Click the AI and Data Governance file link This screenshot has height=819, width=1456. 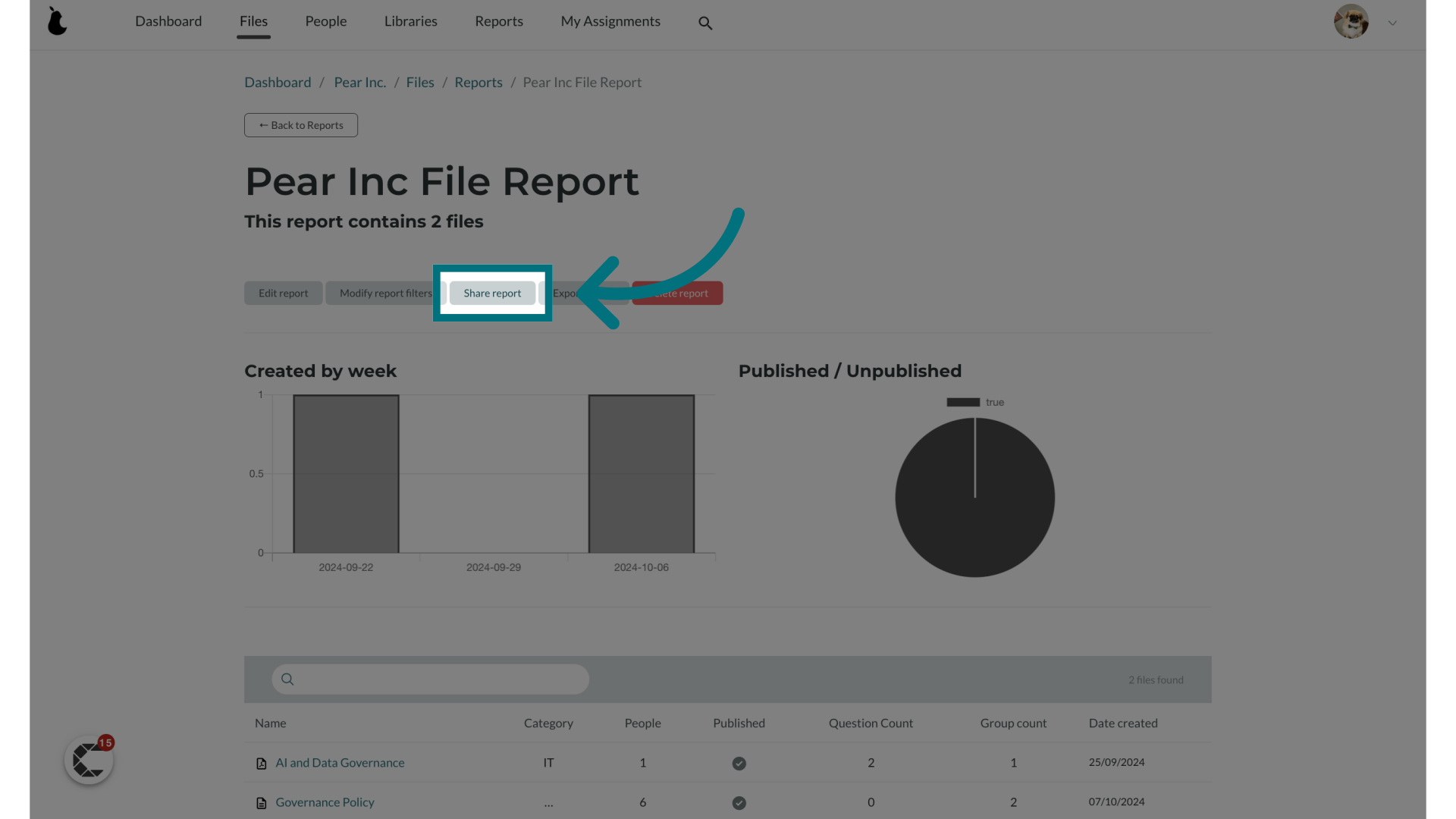[340, 762]
